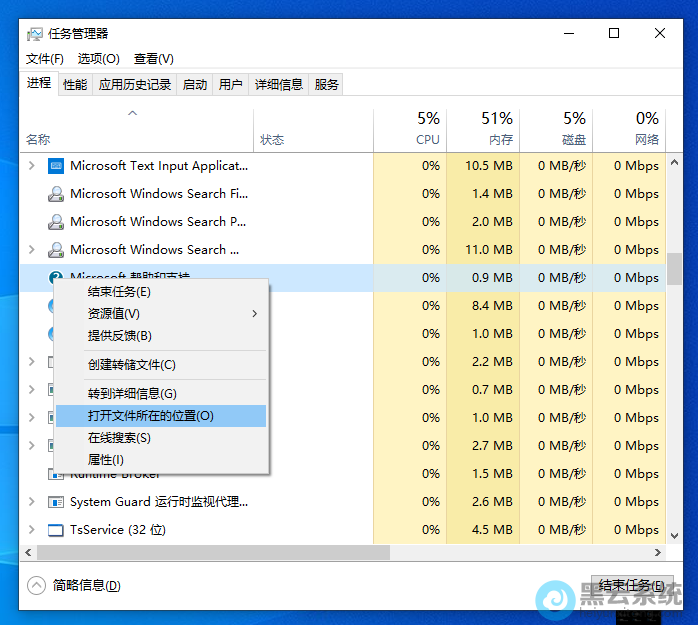
Task: Sort by the 状态 column header
Action: point(313,131)
